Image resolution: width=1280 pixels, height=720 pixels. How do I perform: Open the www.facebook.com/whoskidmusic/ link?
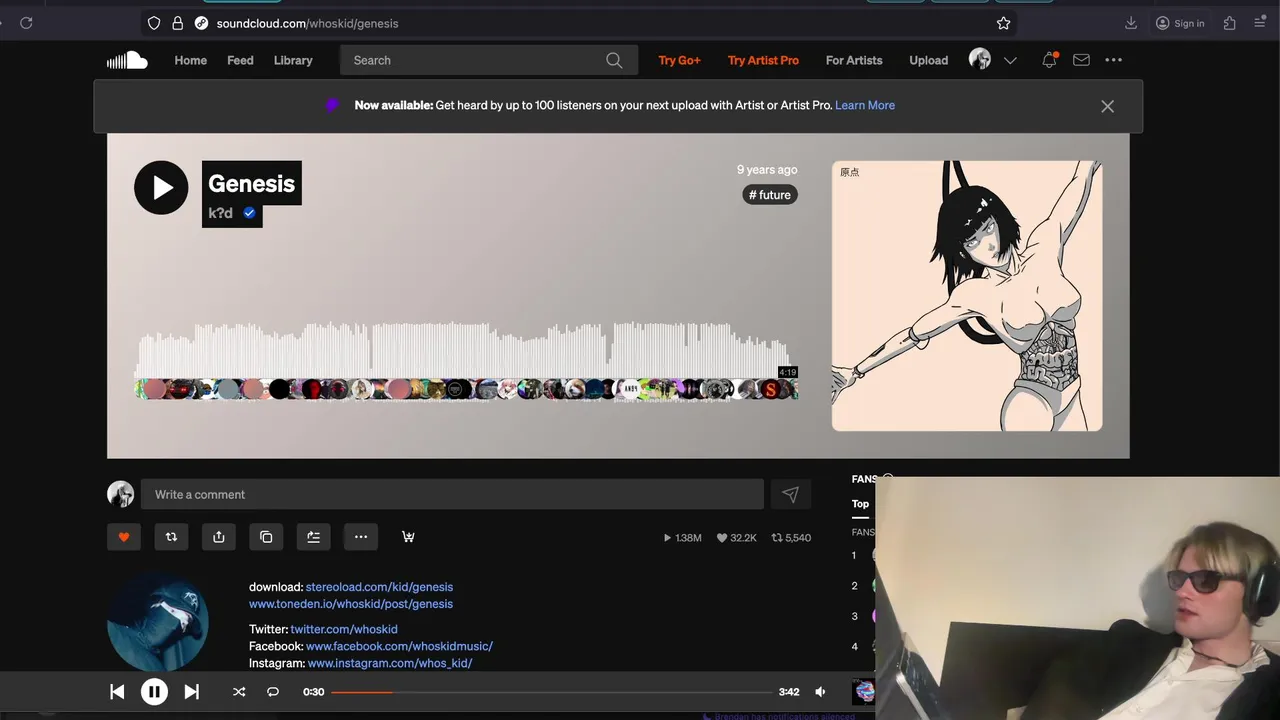click(x=399, y=646)
